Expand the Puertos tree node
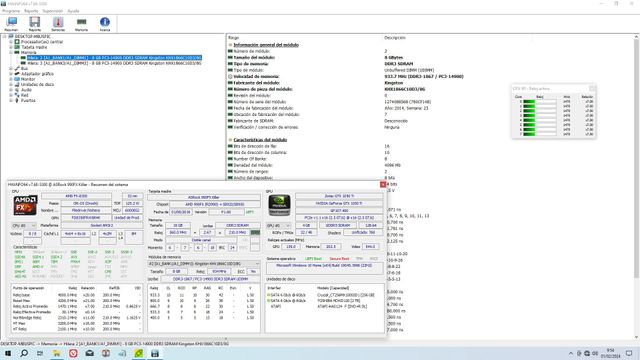 tap(11, 100)
